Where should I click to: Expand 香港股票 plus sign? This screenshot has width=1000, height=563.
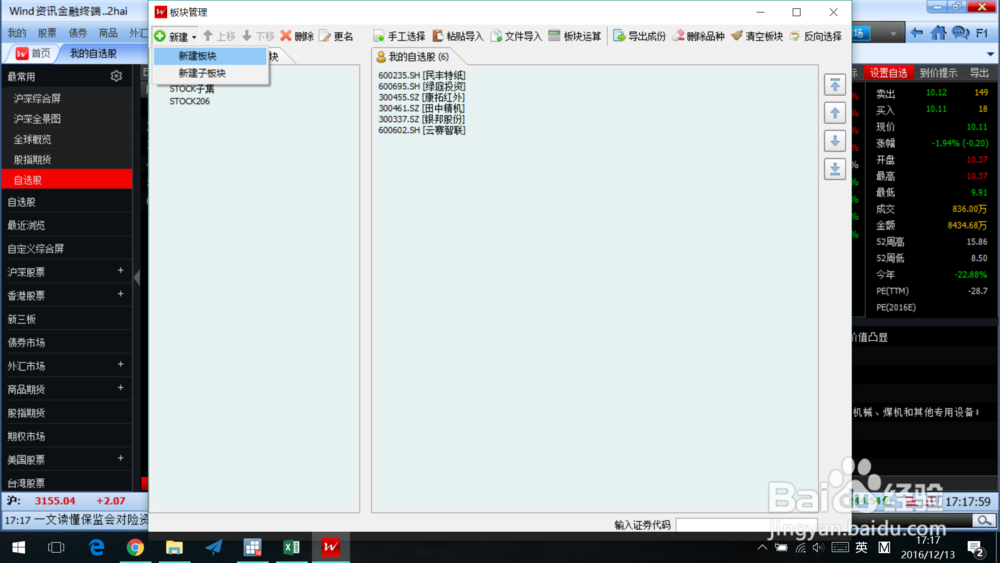[x=121, y=295]
